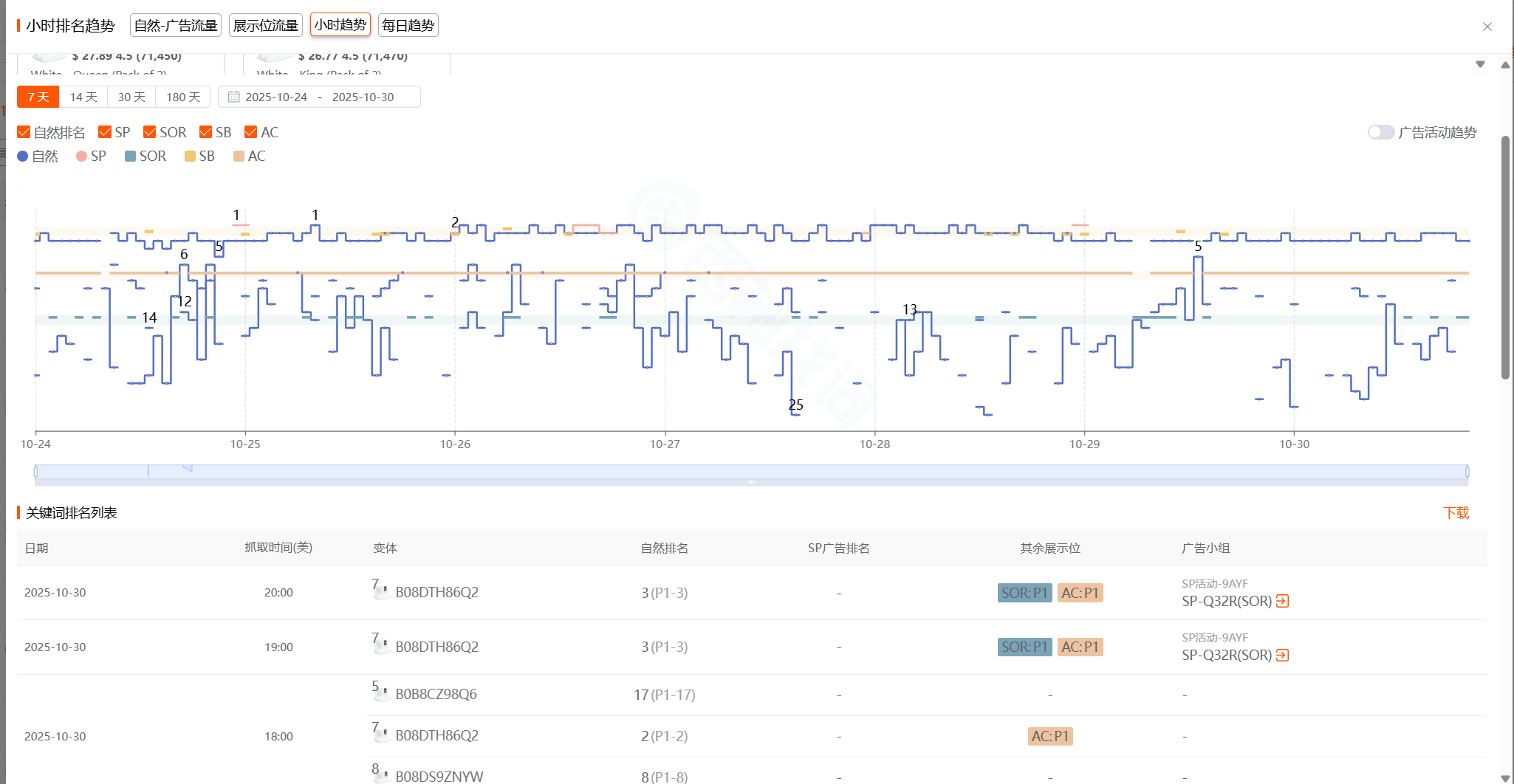Click the SOR:P1 tag in 20:00 row
Viewport: 1514px width, 784px height.
point(1024,593)
